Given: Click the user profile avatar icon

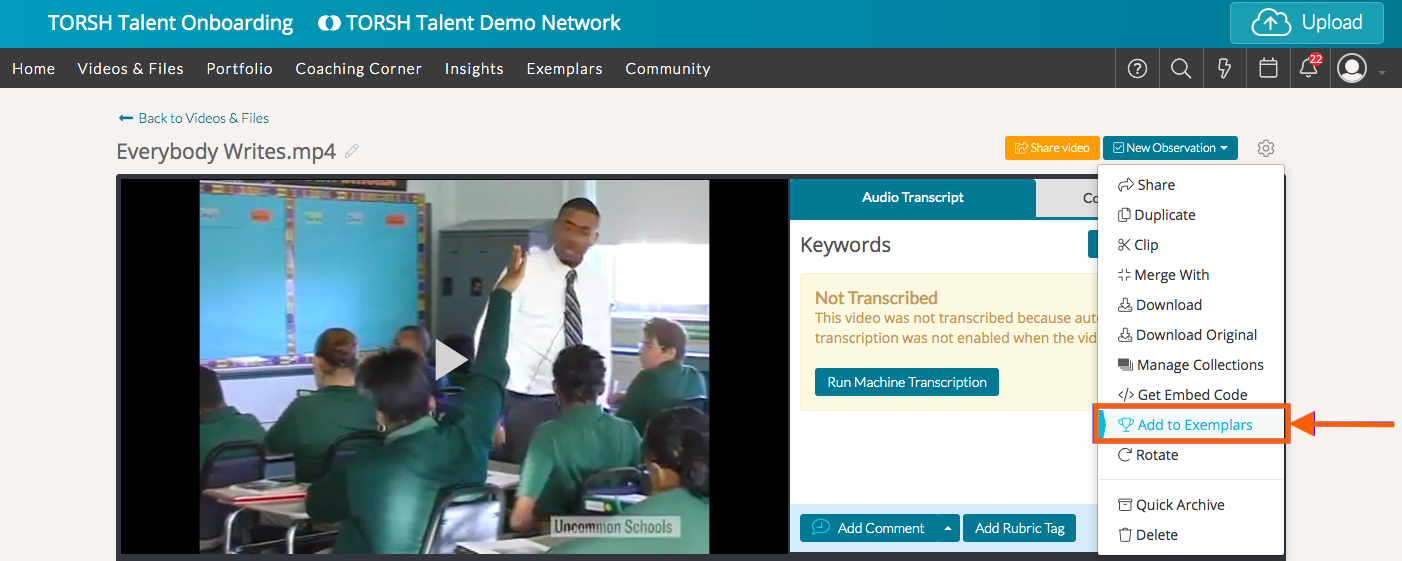Looking at the screenshot, I should (x=1352, y=69).
